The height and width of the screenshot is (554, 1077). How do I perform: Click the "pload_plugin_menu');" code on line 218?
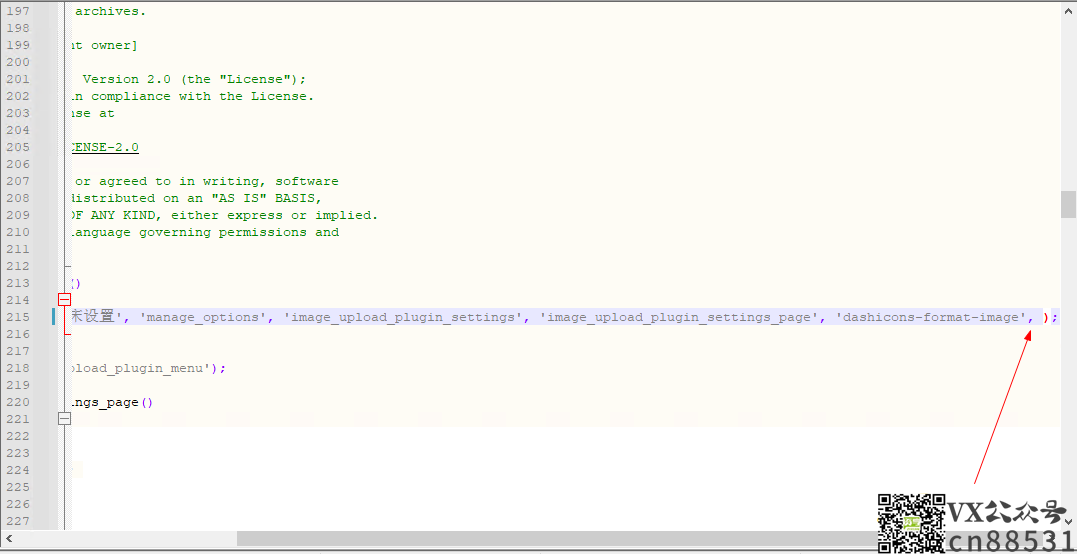[x=148, y=368]
